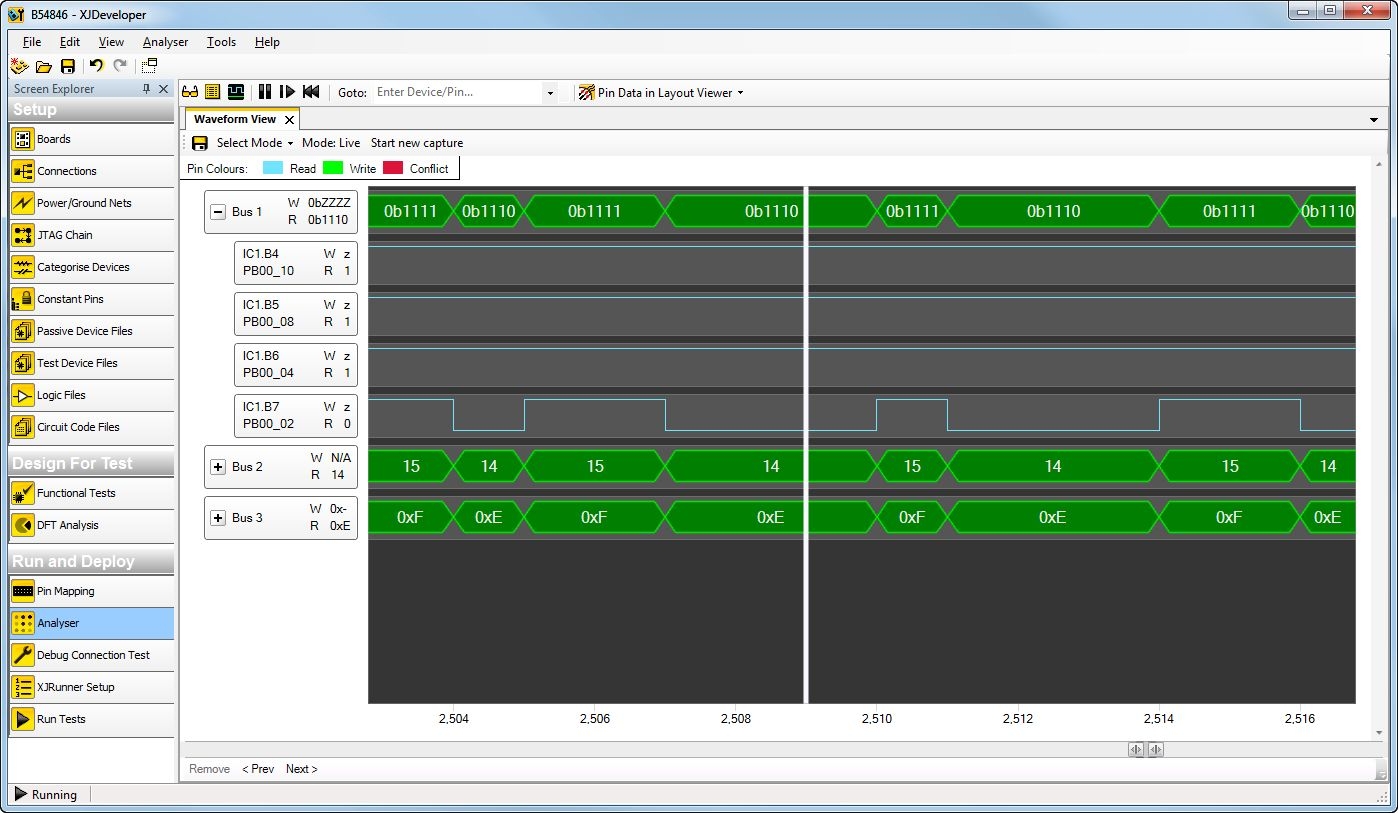Viewport: 1398px width, 813px height.
Task: Open the JTAG Chain screen
Action: coord(64,235)
